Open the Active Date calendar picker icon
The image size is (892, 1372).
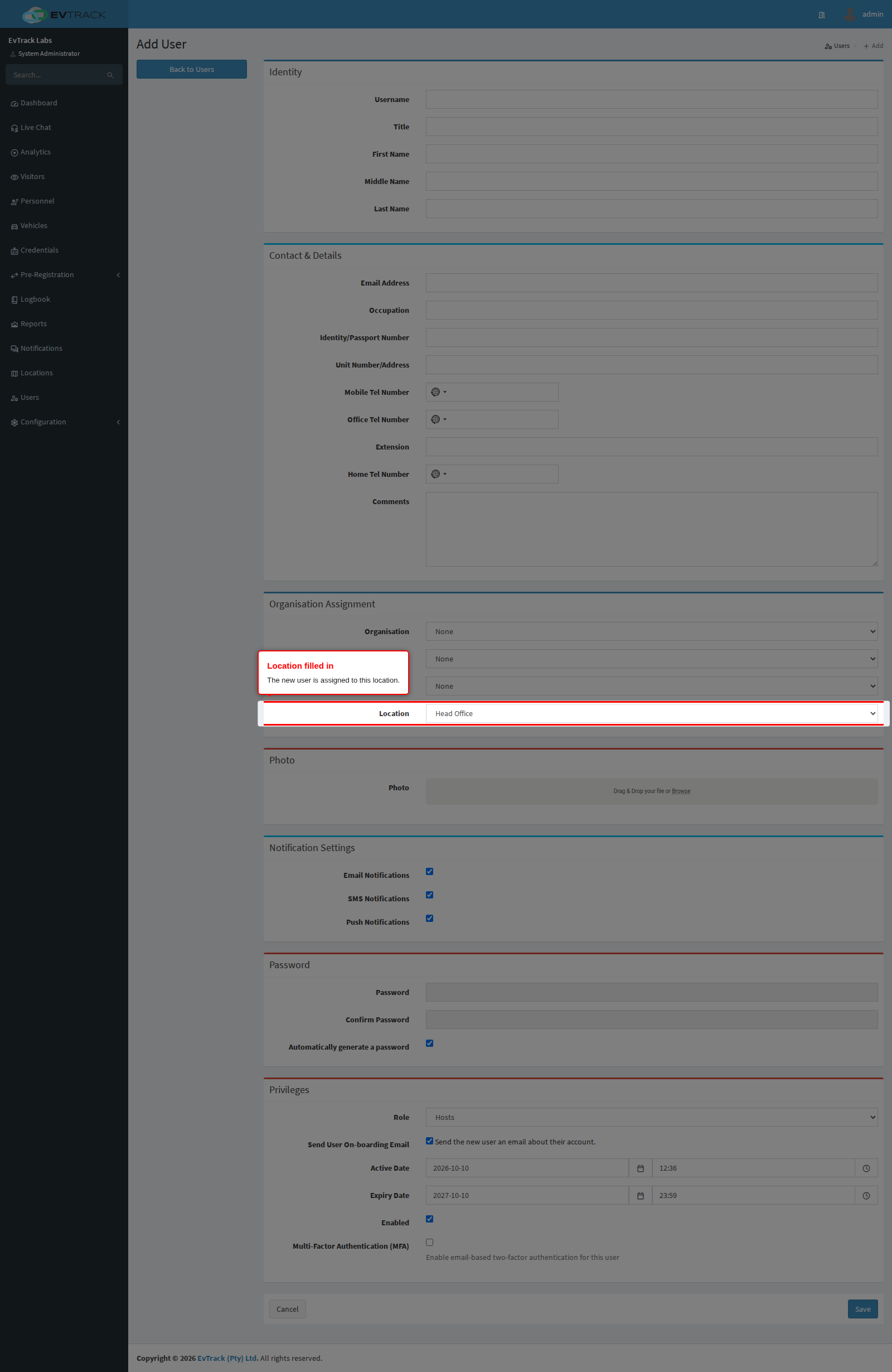(x=640, y=1168)
